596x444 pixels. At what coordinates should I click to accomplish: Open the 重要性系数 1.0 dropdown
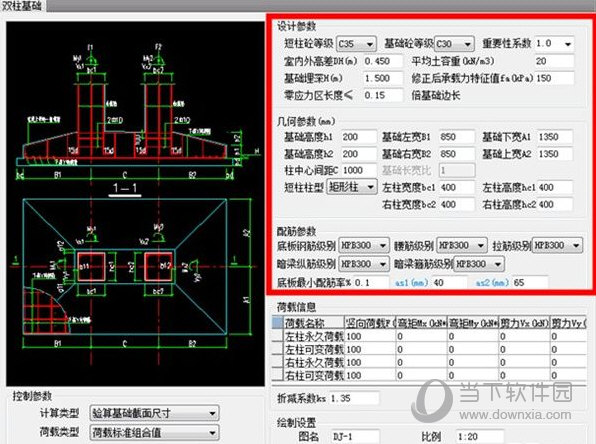coord(554,44)
